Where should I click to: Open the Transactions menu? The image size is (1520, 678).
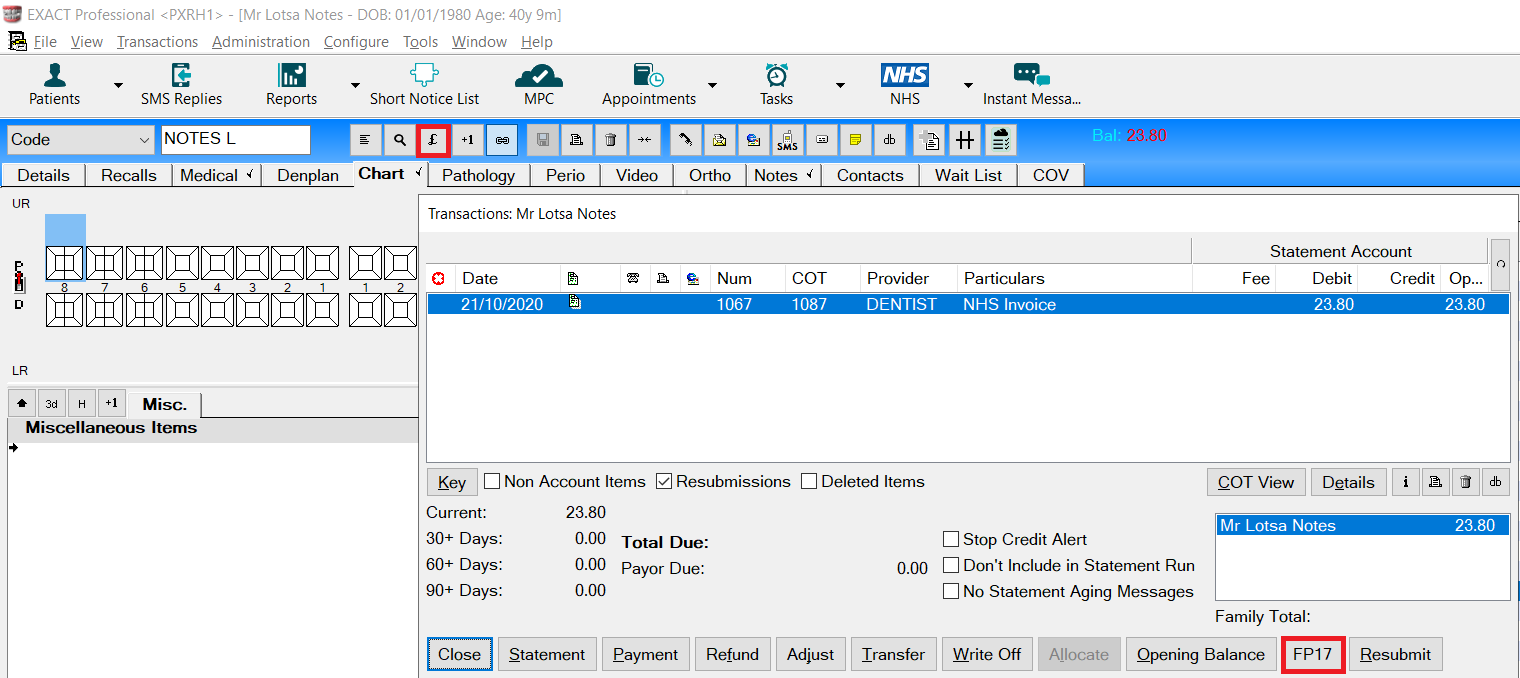(x=157, y=42)
